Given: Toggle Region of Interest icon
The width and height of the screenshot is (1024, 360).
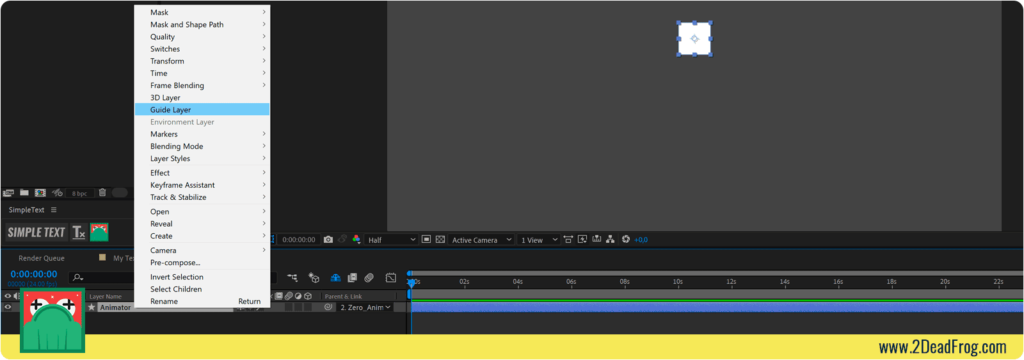Looking at the screenshot, I should [x=426, y=240].
